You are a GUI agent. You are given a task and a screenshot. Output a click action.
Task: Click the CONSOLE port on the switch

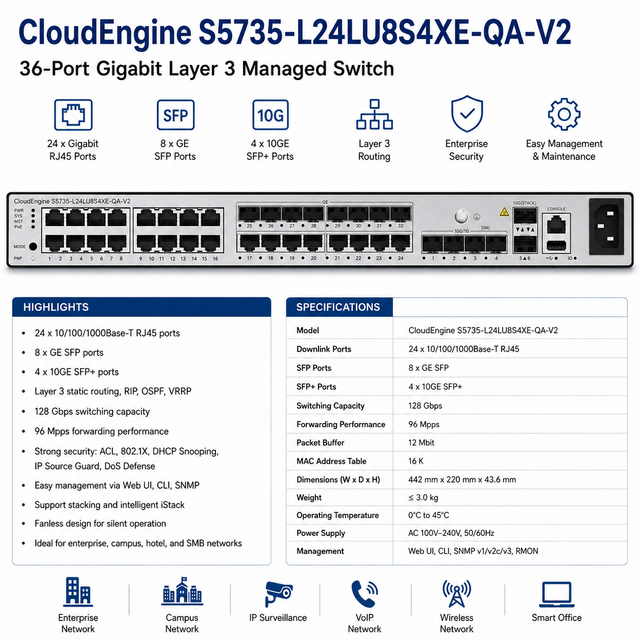tap(556, 225)
